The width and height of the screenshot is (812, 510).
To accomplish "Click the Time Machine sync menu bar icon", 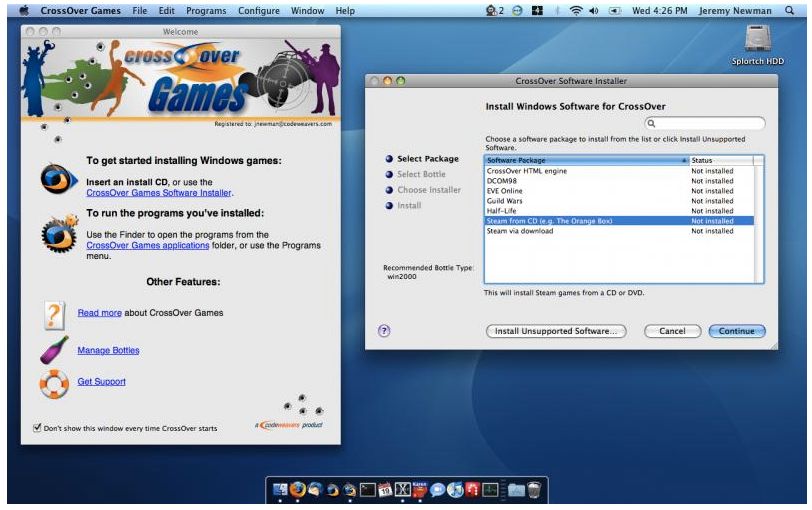I will pyautogui.click(x=517, y=10).
